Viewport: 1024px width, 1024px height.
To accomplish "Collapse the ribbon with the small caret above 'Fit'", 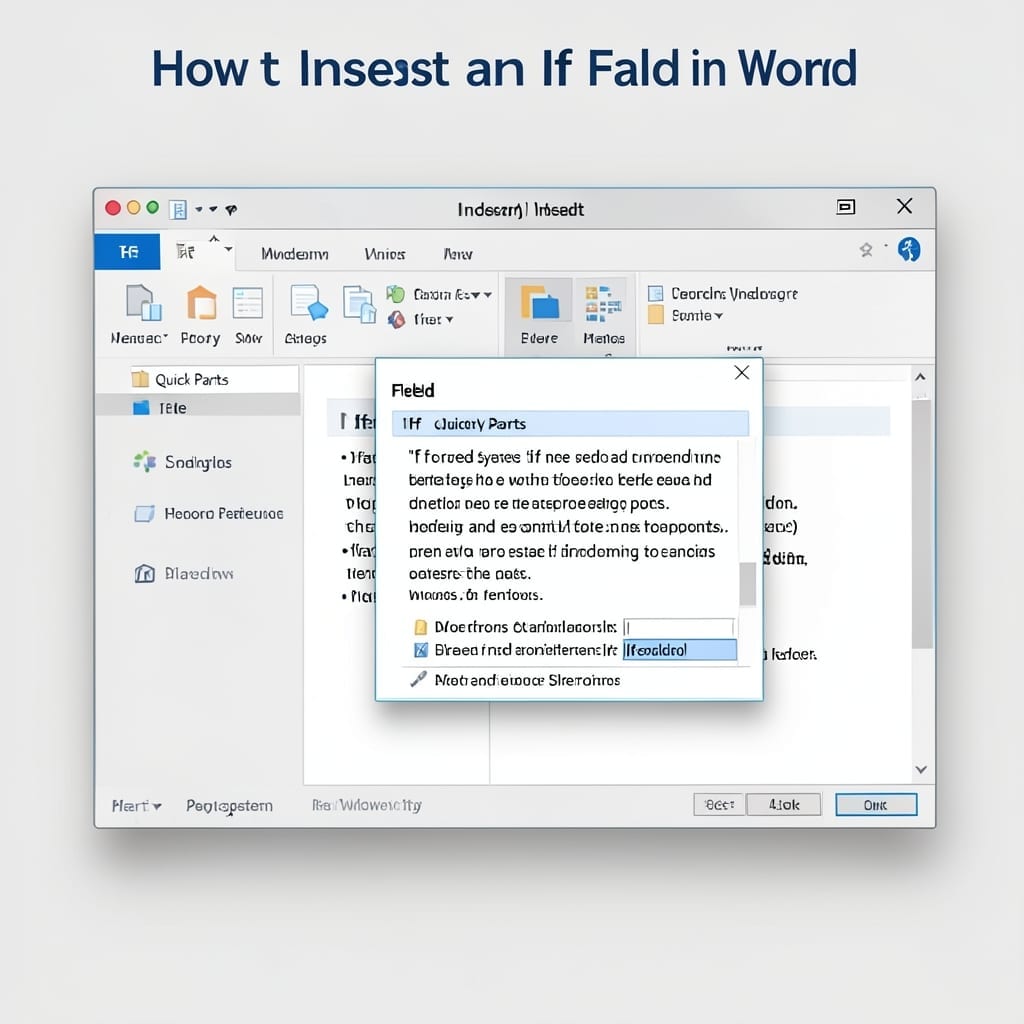I will click(x=214, y=239).
